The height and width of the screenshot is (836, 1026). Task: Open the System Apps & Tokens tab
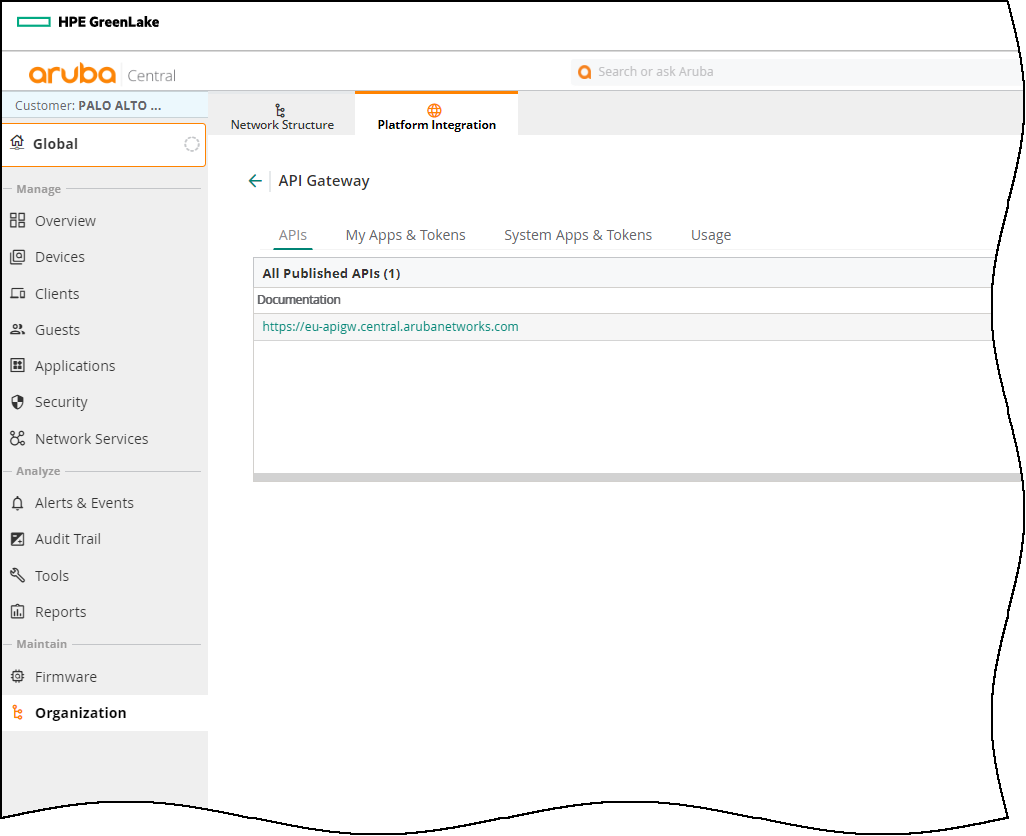point(577,235)
